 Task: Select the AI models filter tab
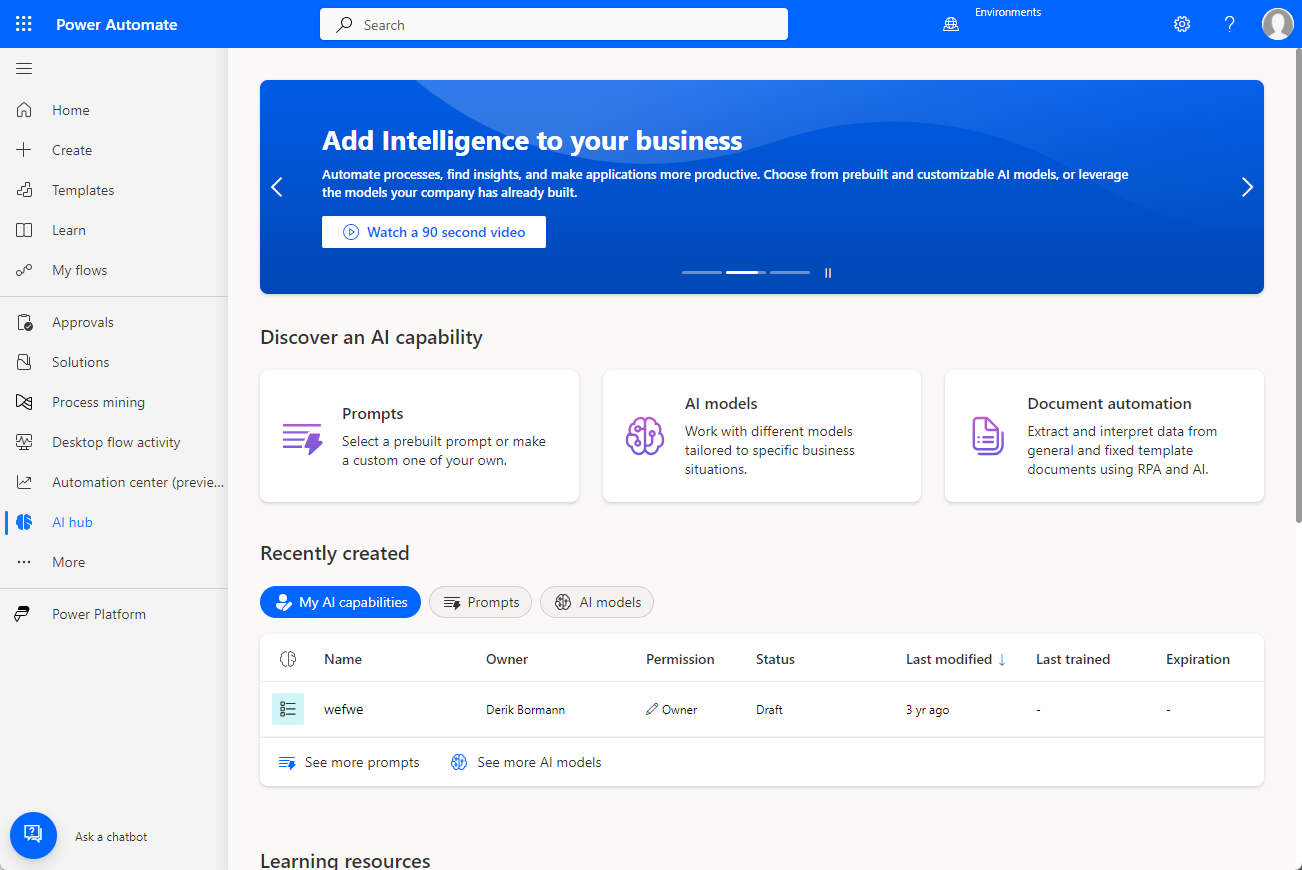597,602
